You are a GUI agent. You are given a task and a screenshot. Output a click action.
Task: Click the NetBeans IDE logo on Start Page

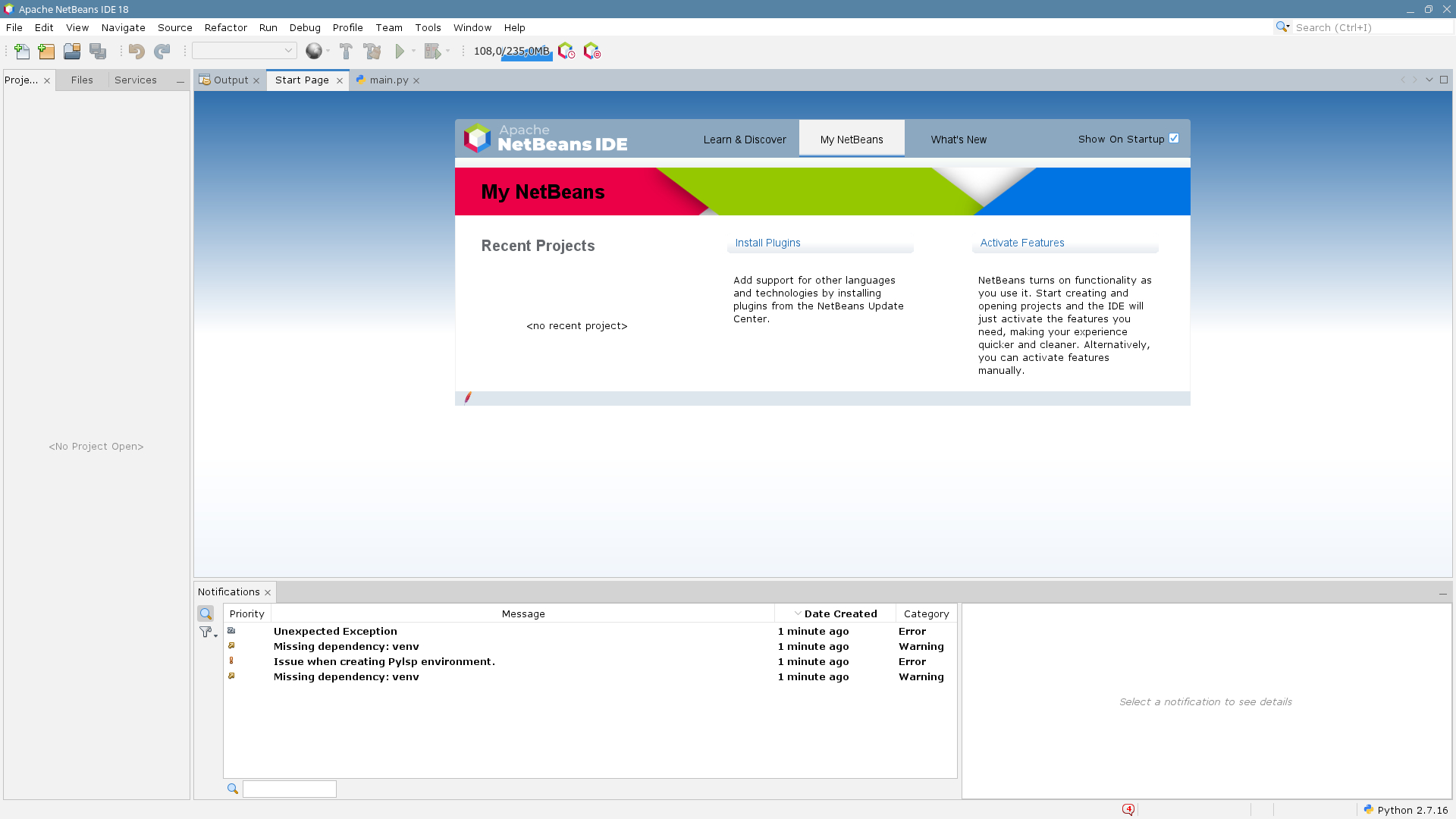[x=546, y=138]
